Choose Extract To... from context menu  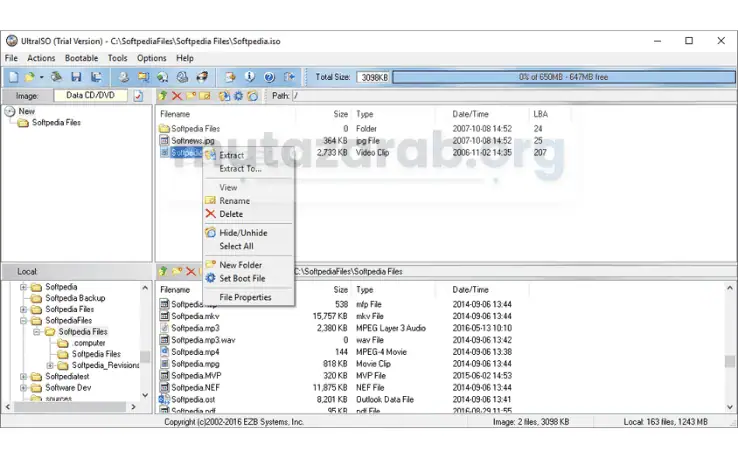click(x=249, y=169)
